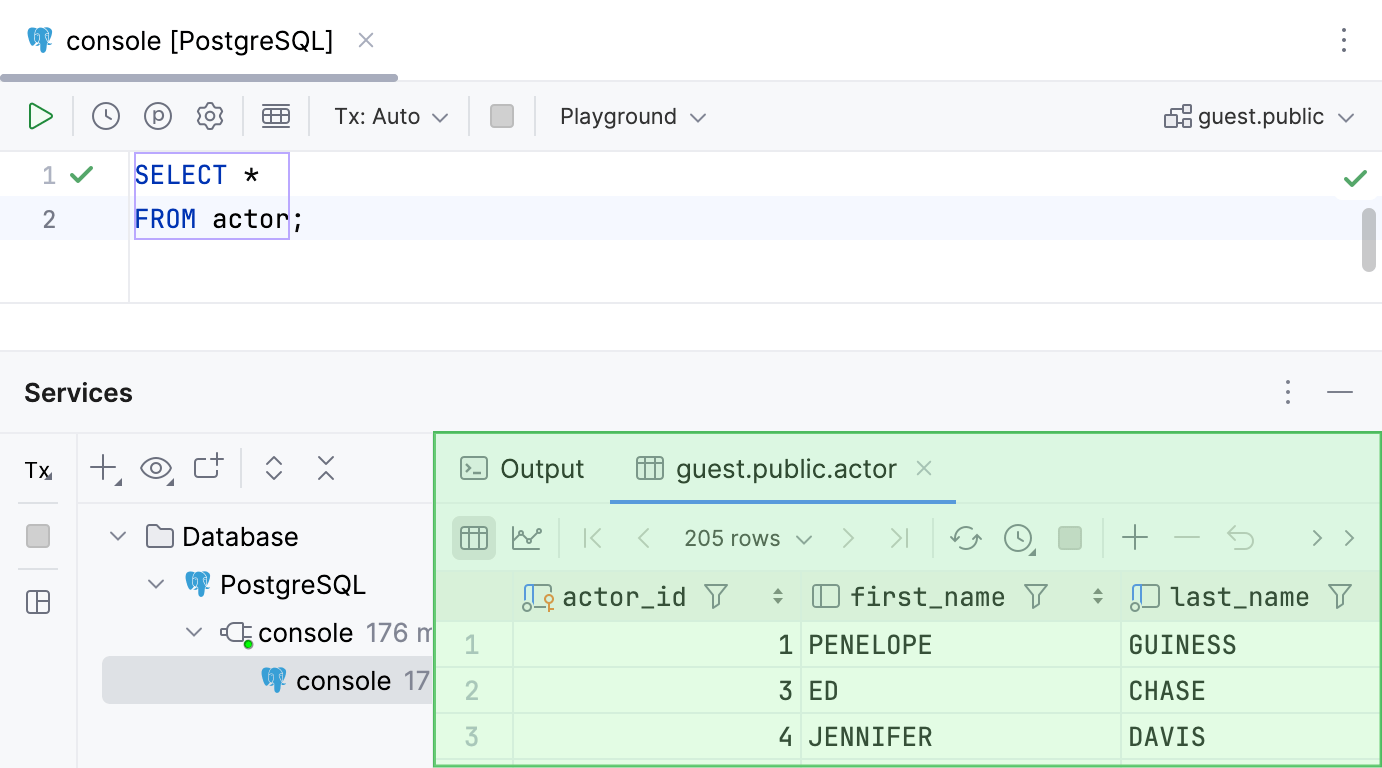Screen dimensions: 1382x768
Task: Select the PENELOPE first_name cell
Action: click(960, 645)
